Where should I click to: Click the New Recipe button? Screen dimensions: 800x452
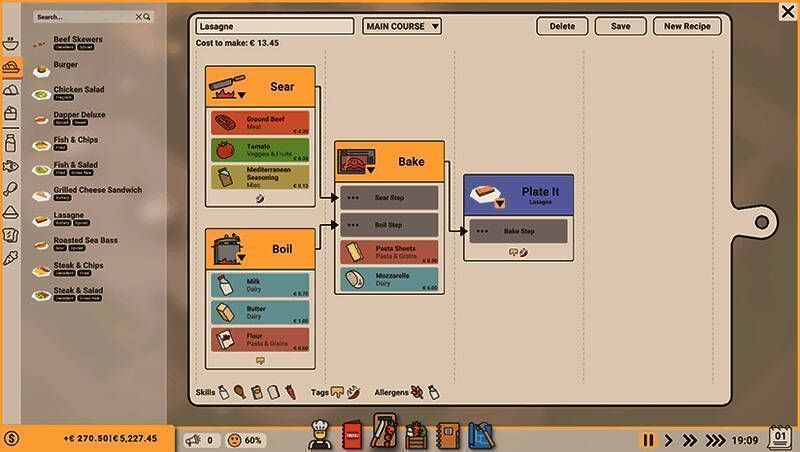(687, 26)
